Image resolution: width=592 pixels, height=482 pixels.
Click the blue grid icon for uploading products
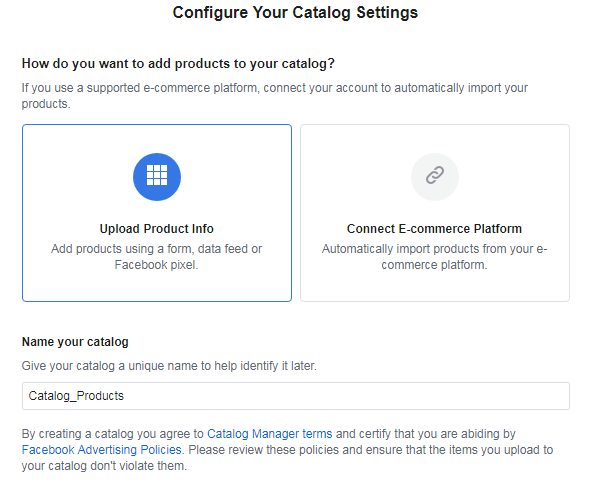(157, 175)
